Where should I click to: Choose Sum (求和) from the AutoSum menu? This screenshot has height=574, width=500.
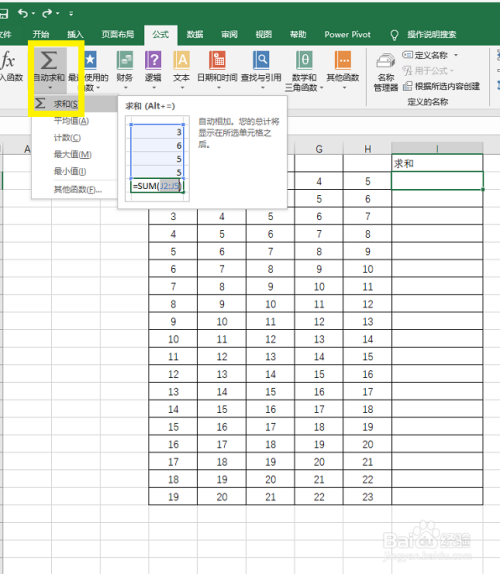[x=74, y=104]
